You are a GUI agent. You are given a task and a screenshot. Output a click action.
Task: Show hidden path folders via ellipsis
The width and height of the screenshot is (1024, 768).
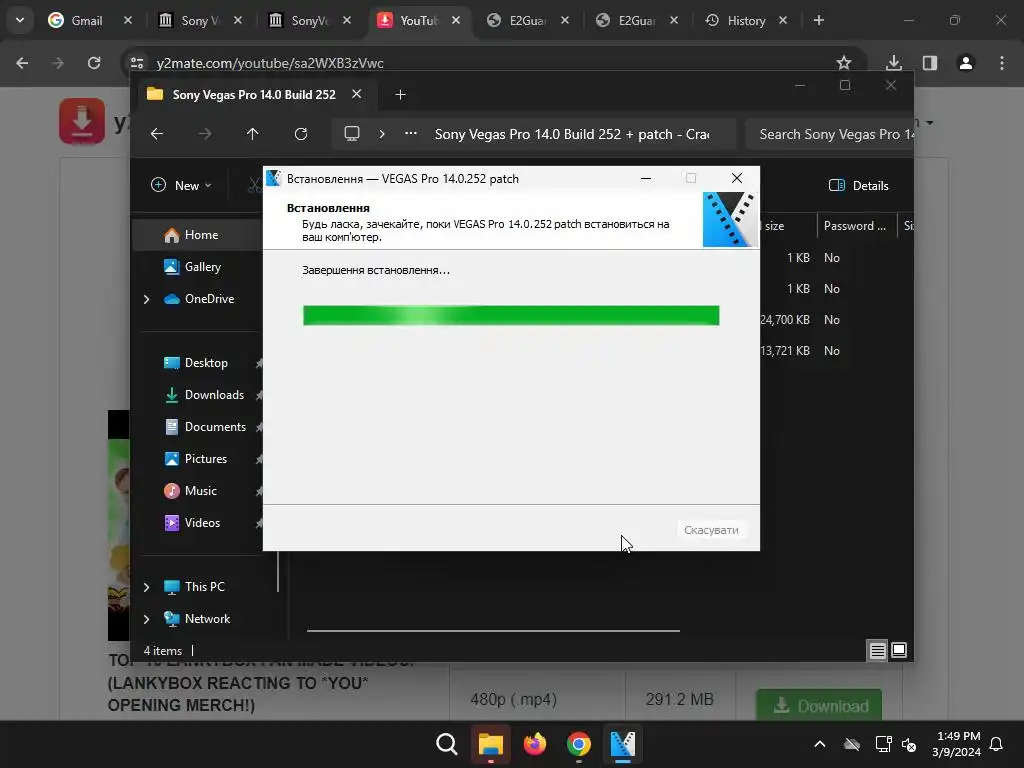point(411,134)
